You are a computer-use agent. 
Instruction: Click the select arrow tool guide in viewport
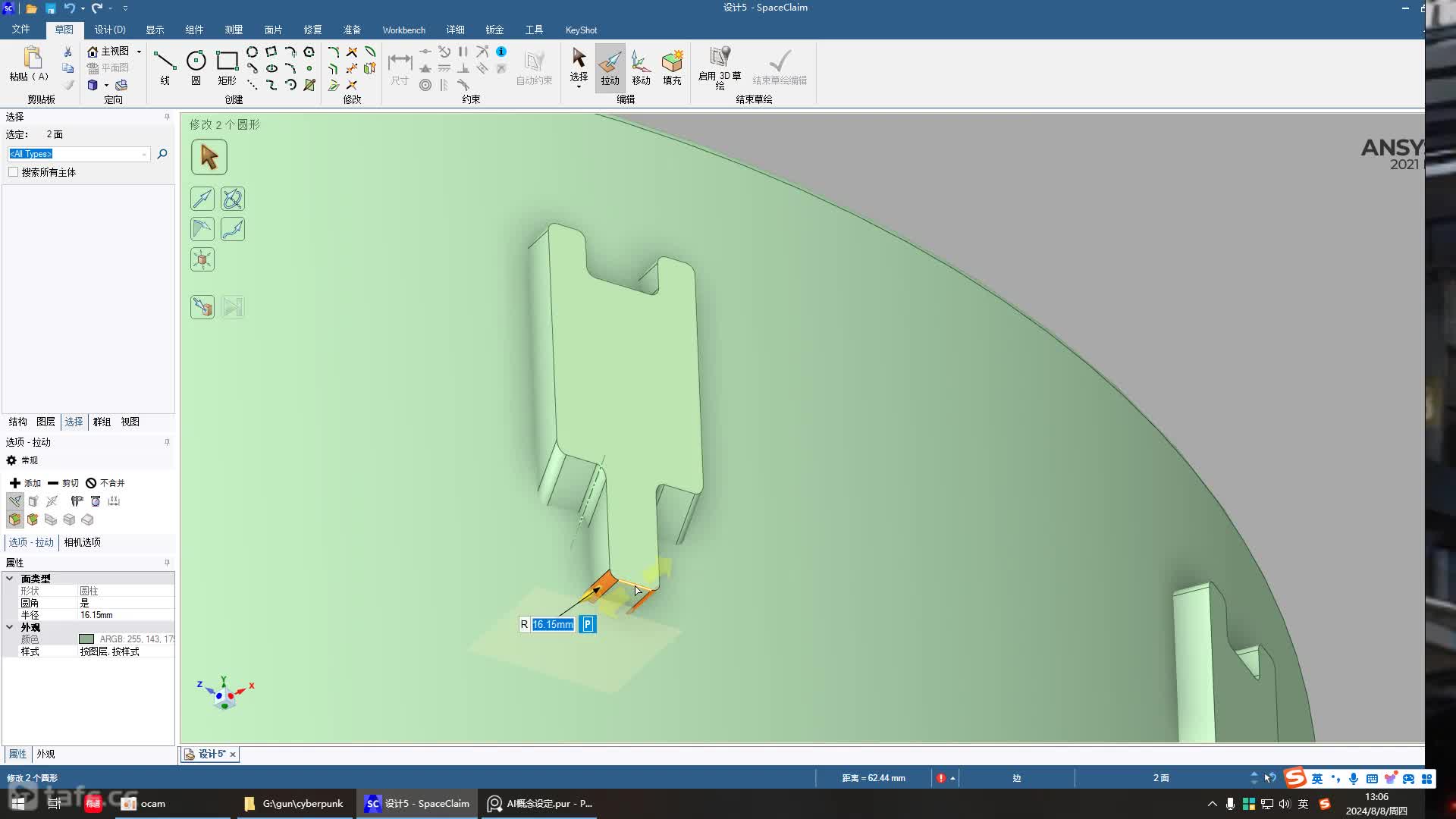tap(209, 157)
